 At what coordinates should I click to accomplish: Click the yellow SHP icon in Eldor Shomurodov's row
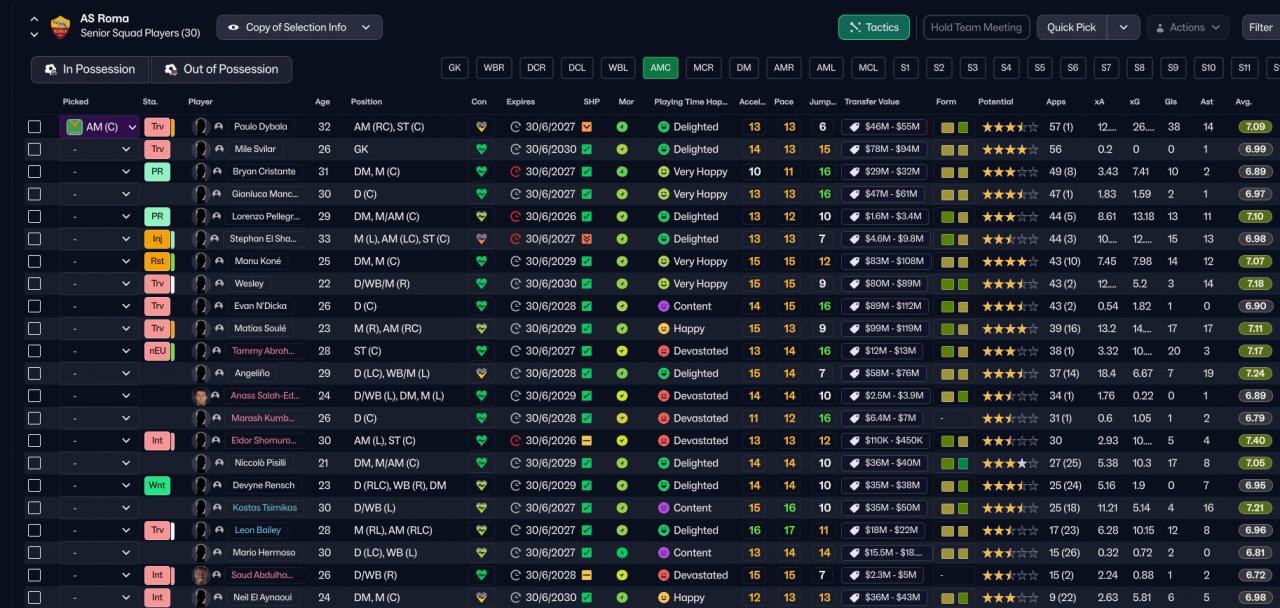tap(587, 440)
